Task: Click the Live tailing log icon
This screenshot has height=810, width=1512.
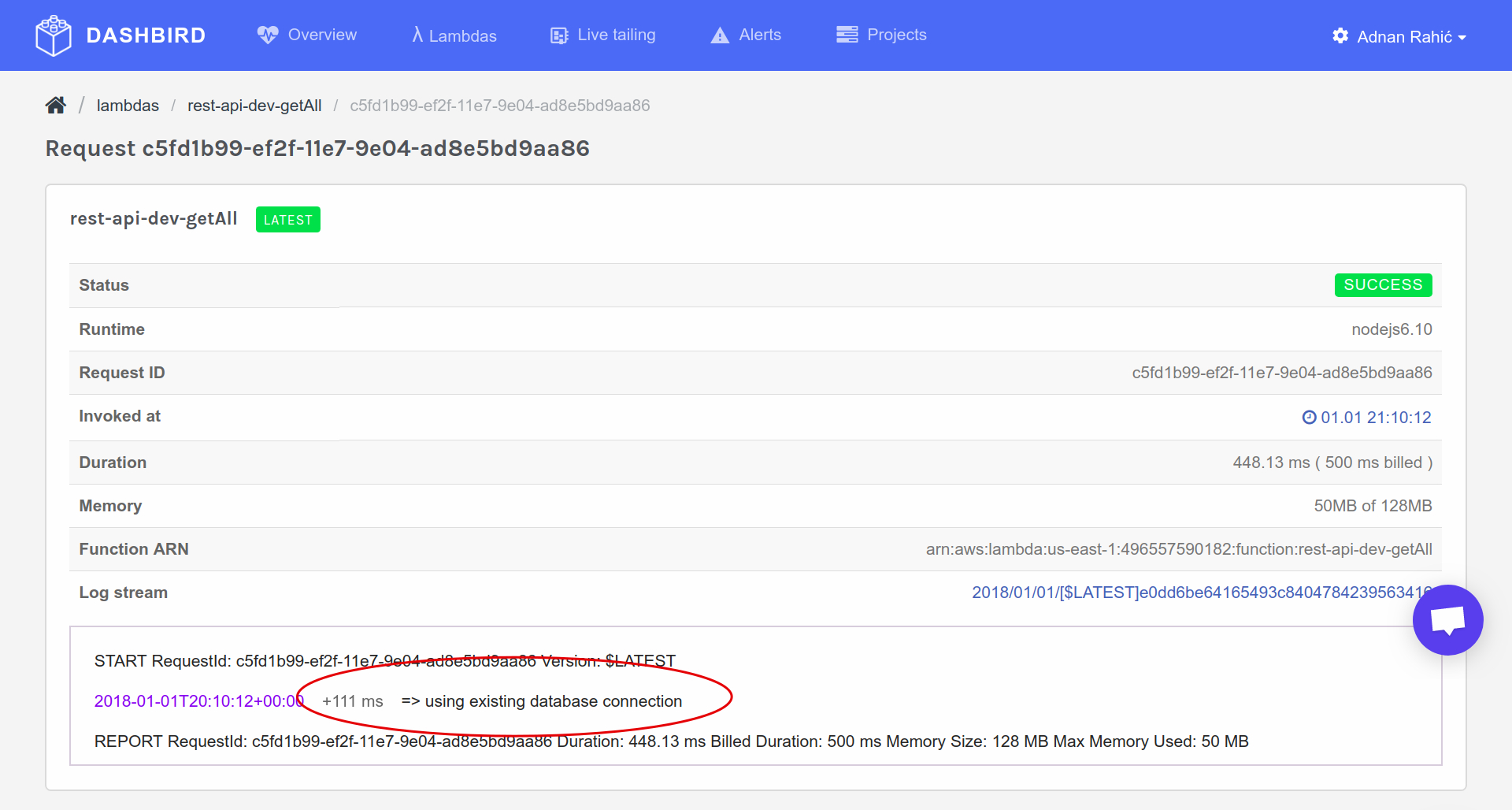Action: point(559,35)
